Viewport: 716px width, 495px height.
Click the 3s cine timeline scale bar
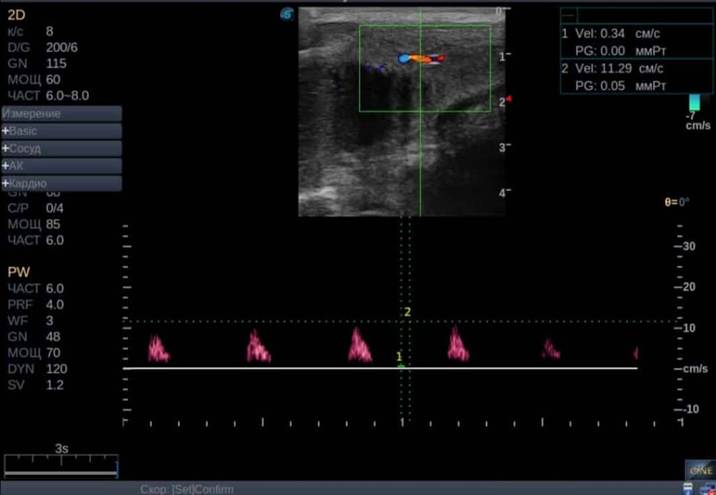pos(61,466)
